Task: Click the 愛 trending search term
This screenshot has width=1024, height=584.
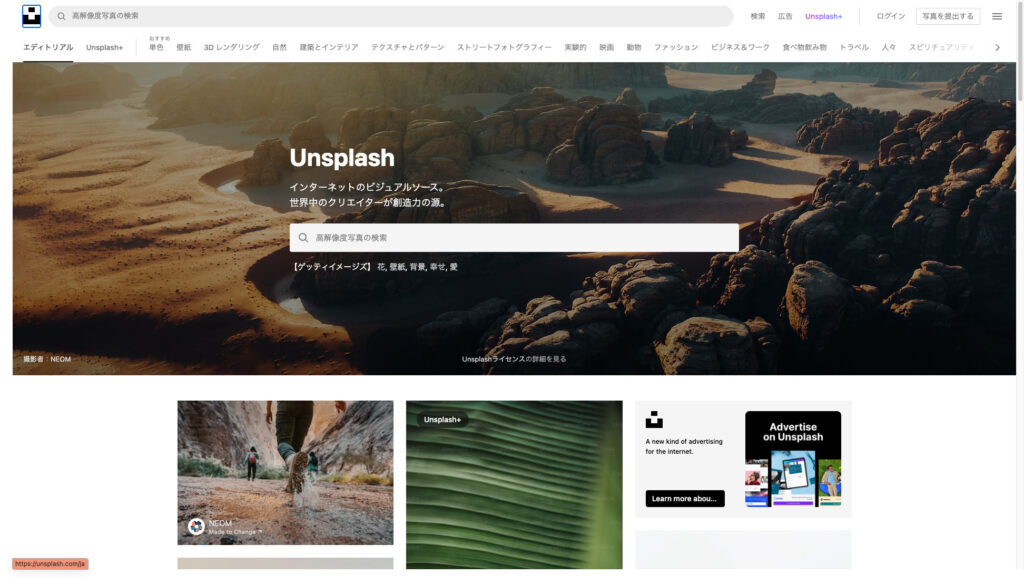Action: point(454,267)
